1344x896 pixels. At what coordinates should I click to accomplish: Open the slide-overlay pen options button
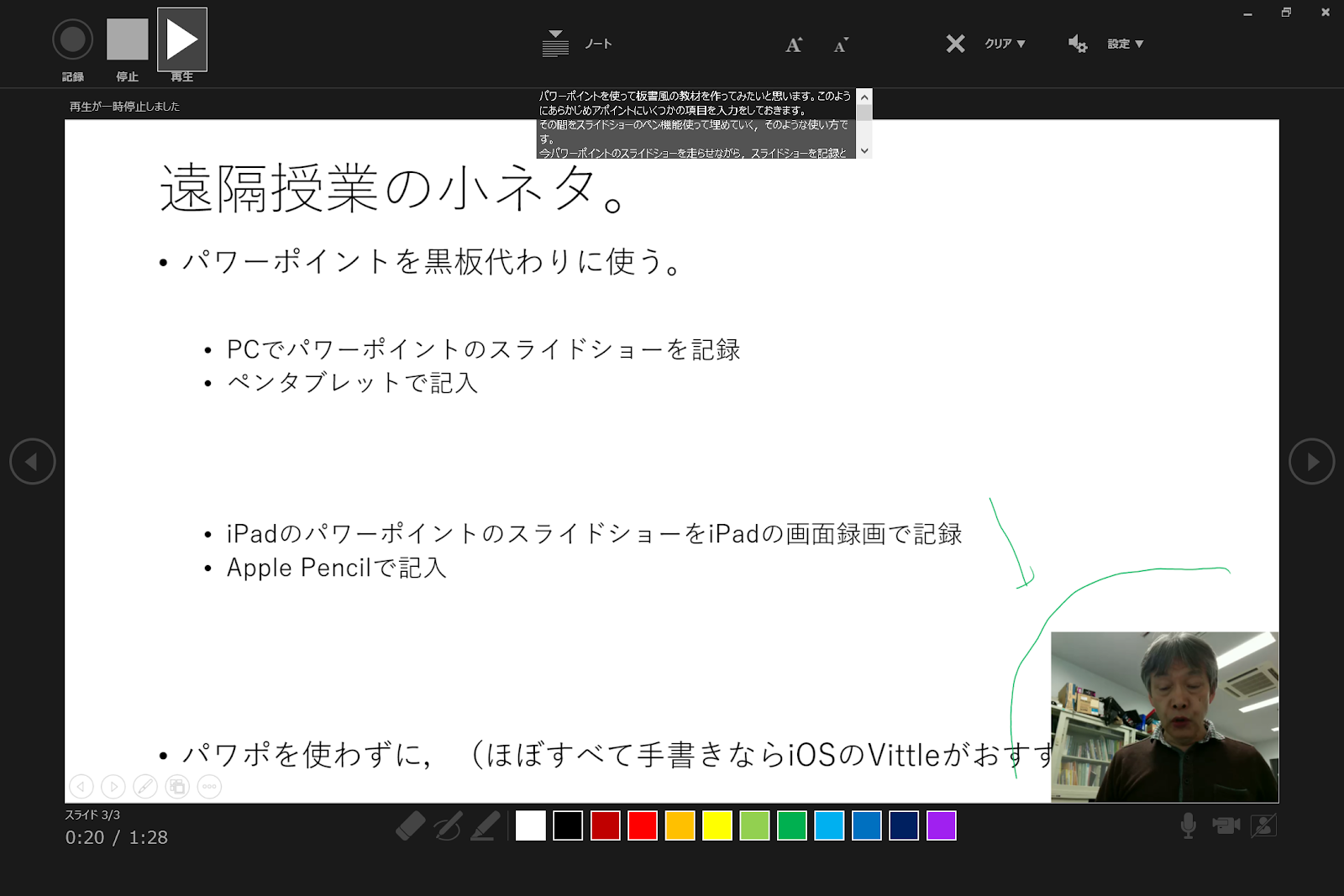coord(145,787)
